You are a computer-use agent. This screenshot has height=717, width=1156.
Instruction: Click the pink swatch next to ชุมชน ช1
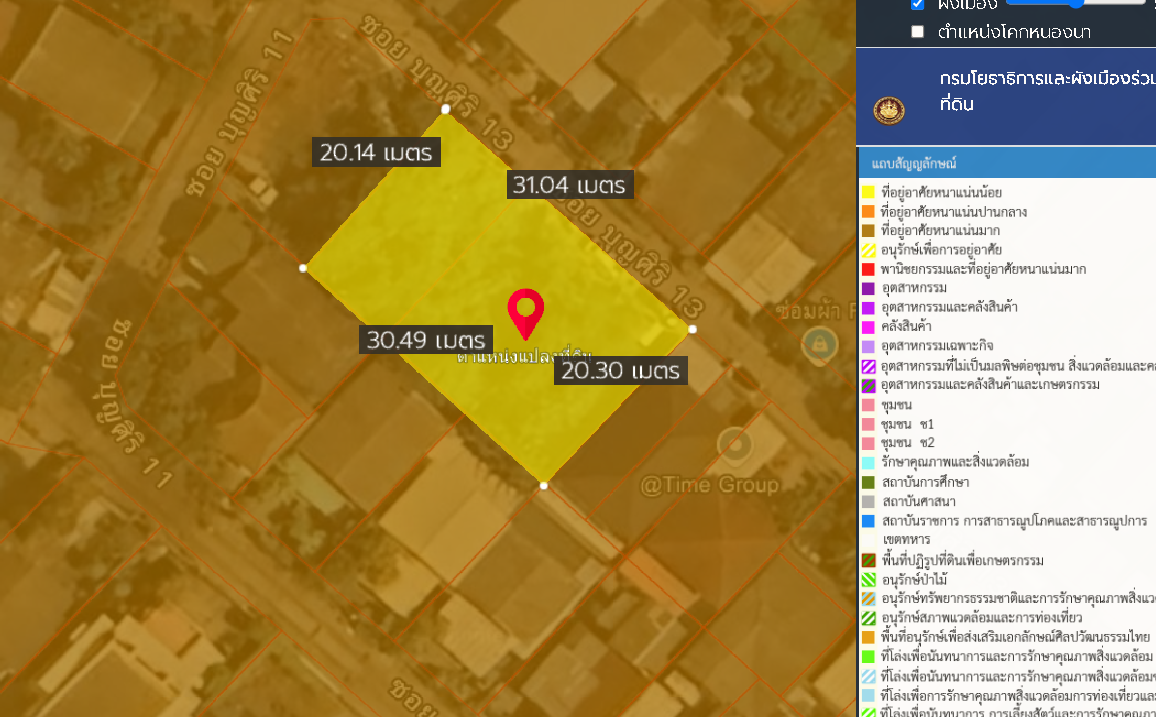click(868, 424)
